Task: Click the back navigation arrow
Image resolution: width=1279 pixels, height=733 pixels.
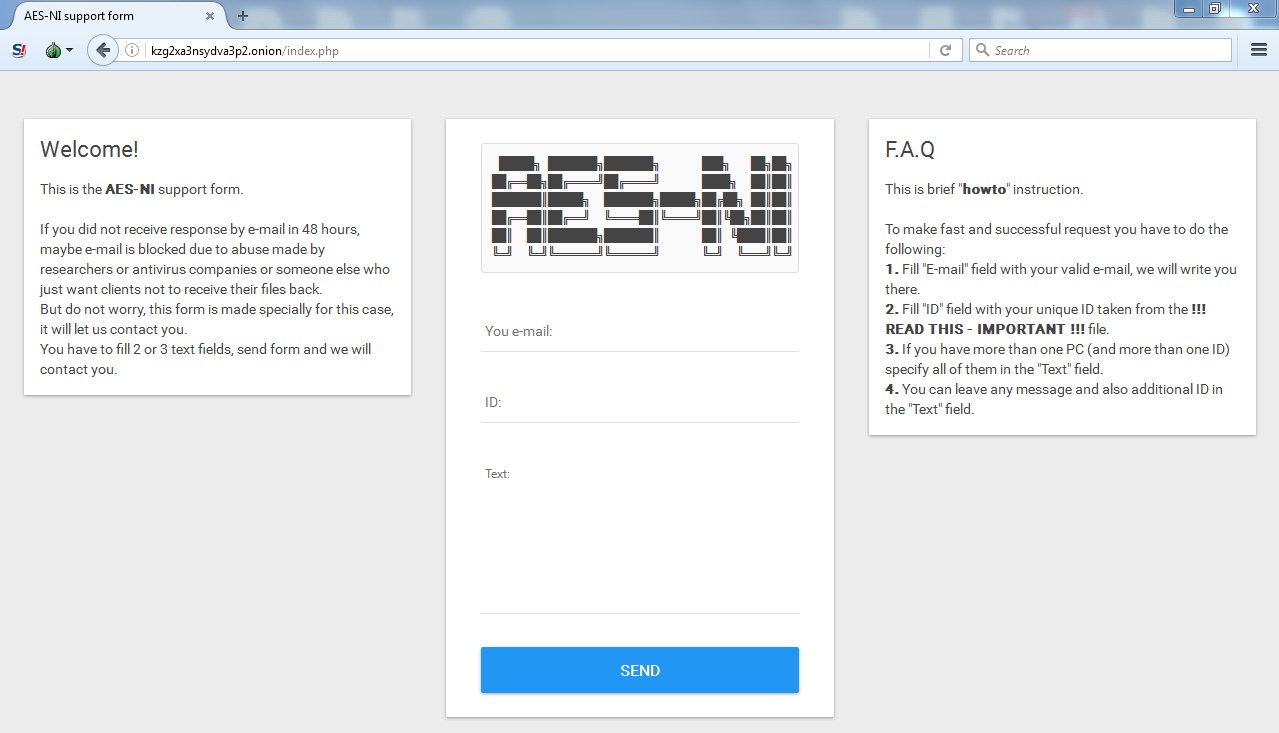Action: pos(102,49)
